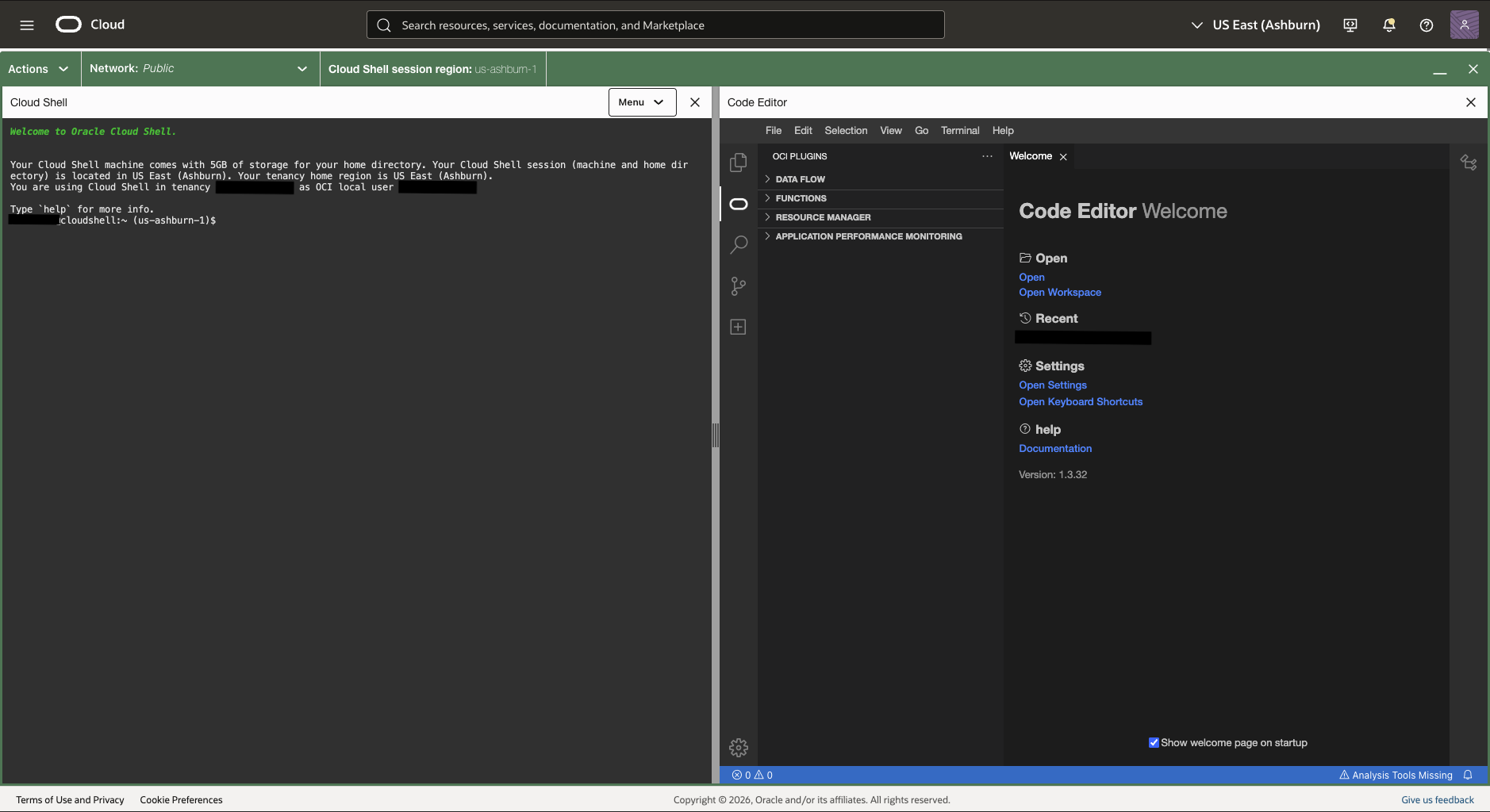The image size is (1490, 812).
Task: Open the Source Control branch icon
Action: point(739,286)
